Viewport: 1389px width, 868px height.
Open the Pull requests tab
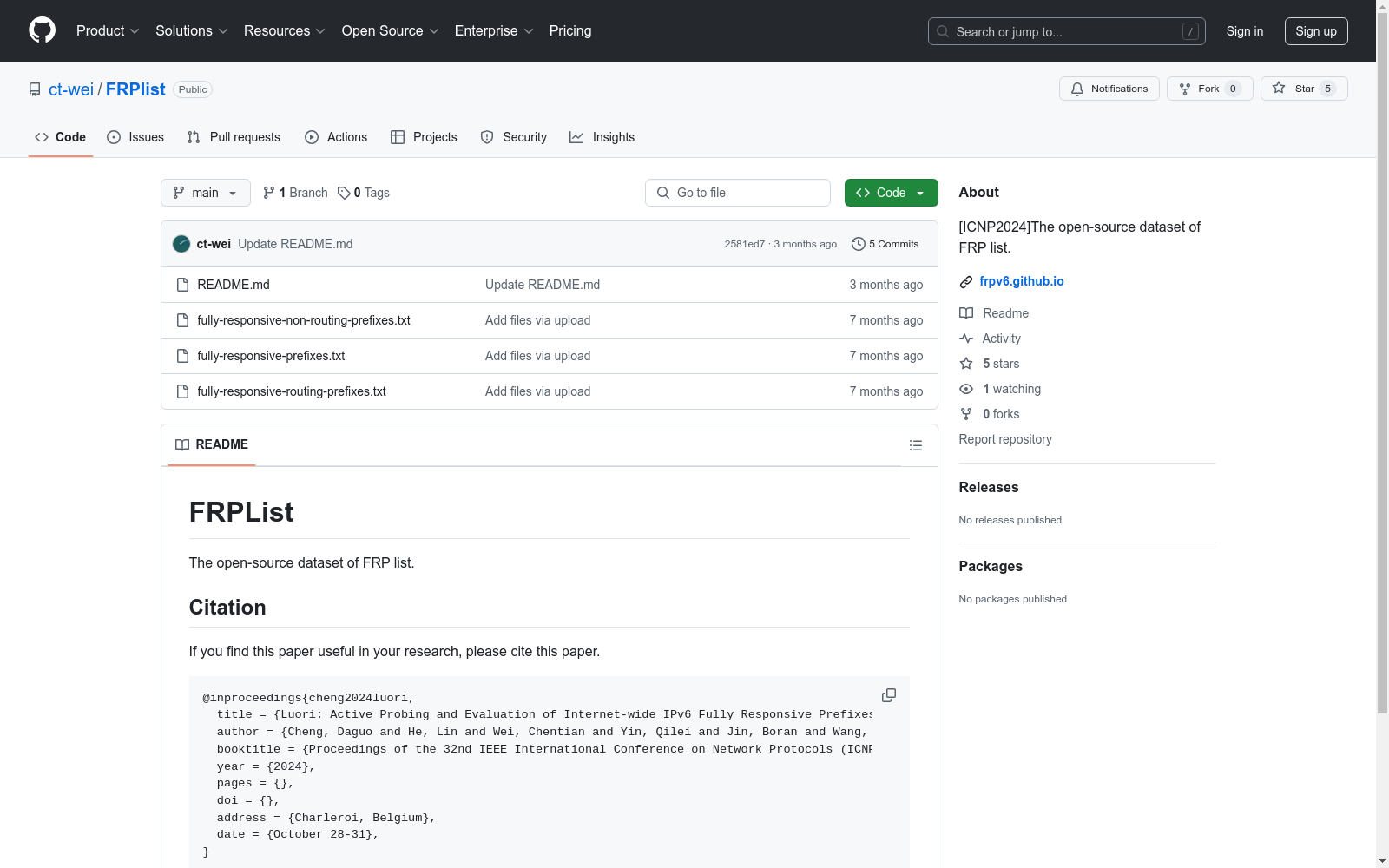[x=234, y=137]
